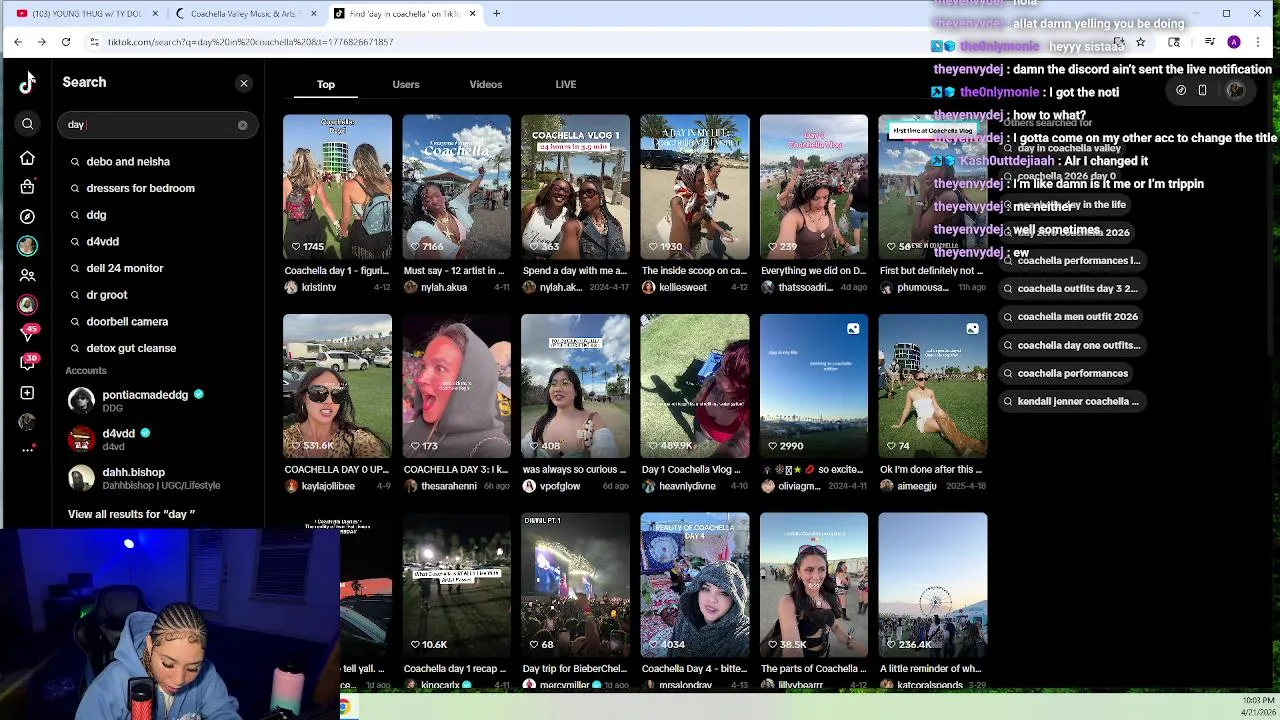This screenshot has width=1280, height=720.
Task: Open Chrome three-dot menu
Action: coord(1257,42)
